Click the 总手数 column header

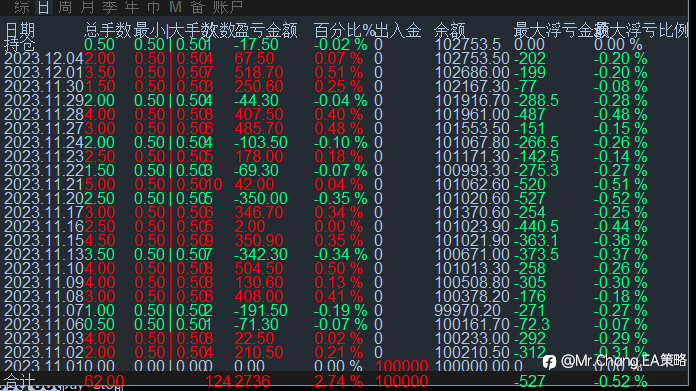[108, 31]
